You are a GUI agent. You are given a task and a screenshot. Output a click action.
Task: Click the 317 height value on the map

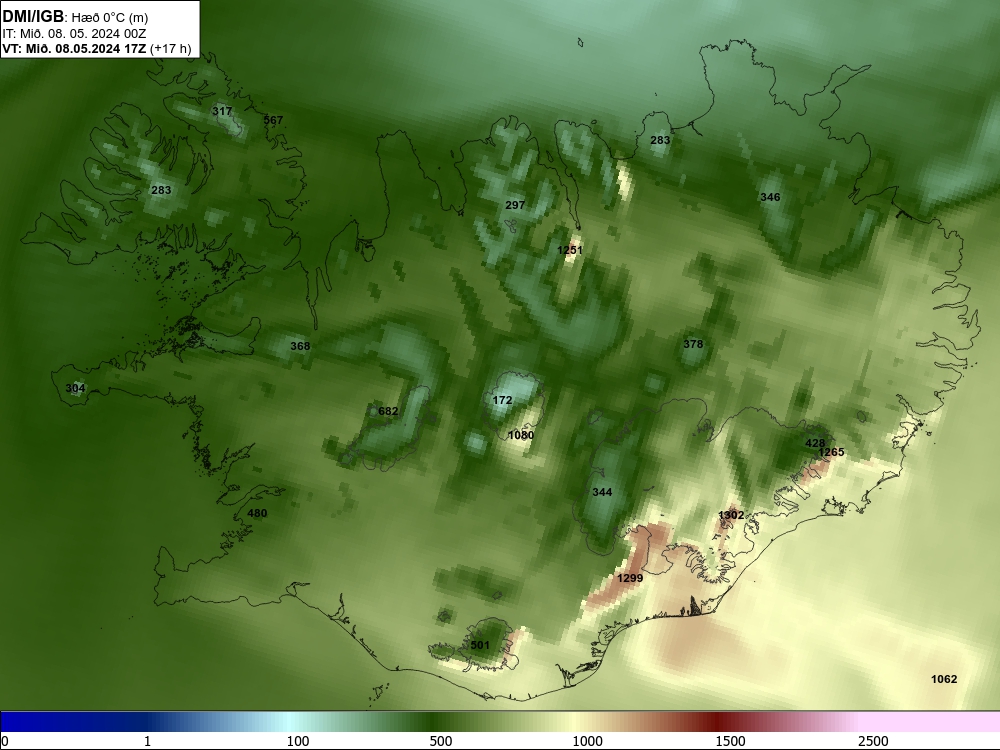[222, 111]
